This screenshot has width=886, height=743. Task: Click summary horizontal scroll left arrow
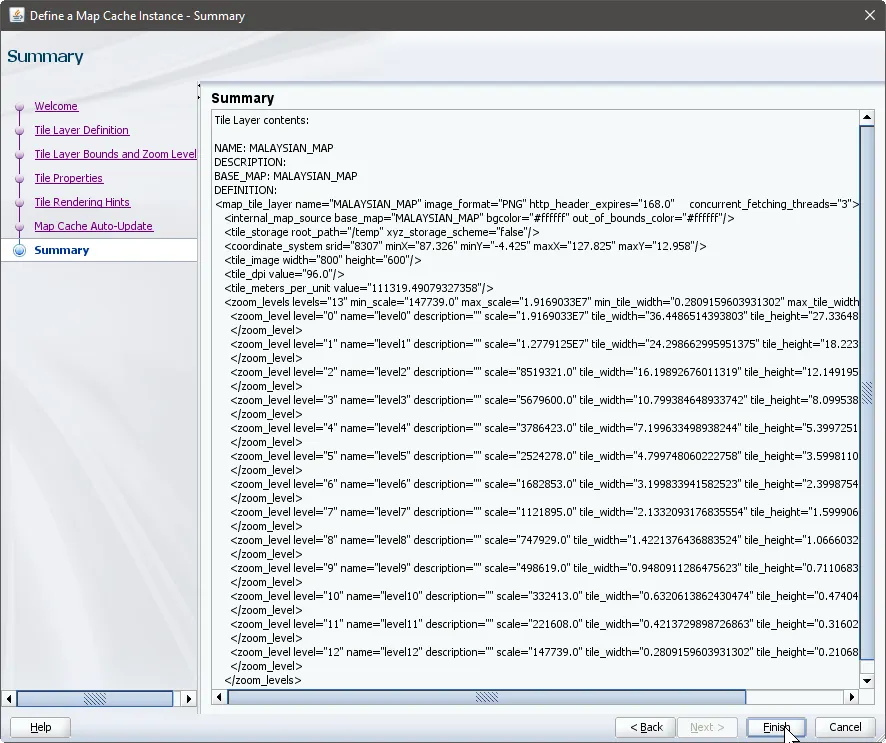point(219,697)
